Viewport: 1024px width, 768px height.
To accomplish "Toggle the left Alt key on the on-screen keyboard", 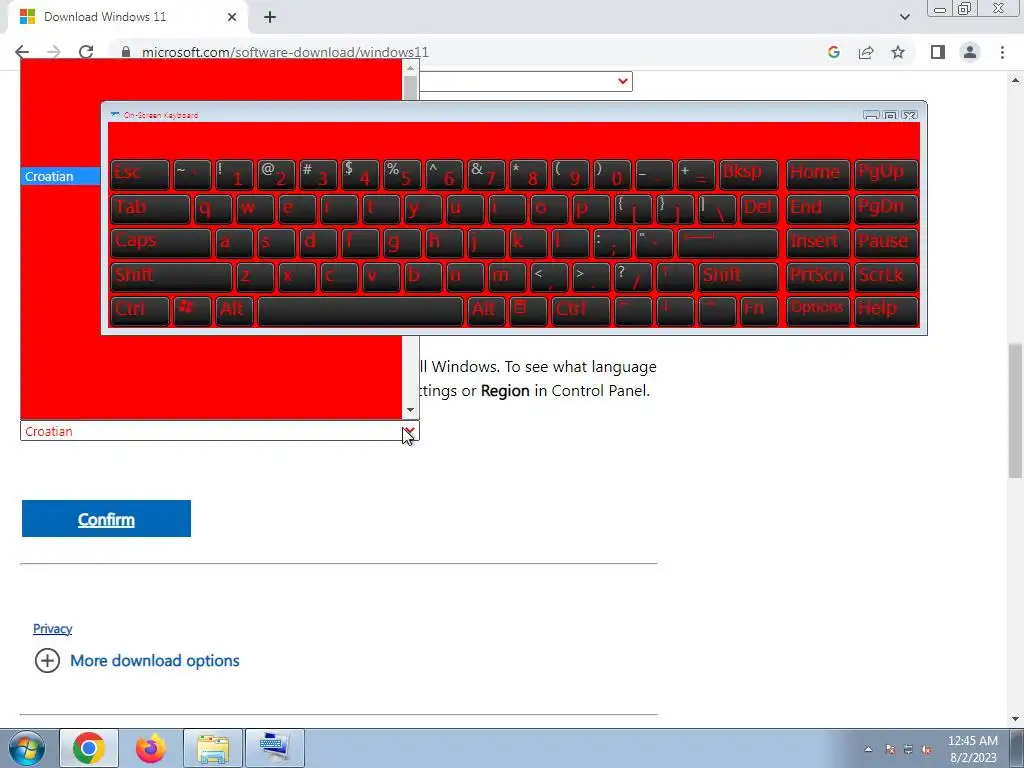I will tap(234, 310).
